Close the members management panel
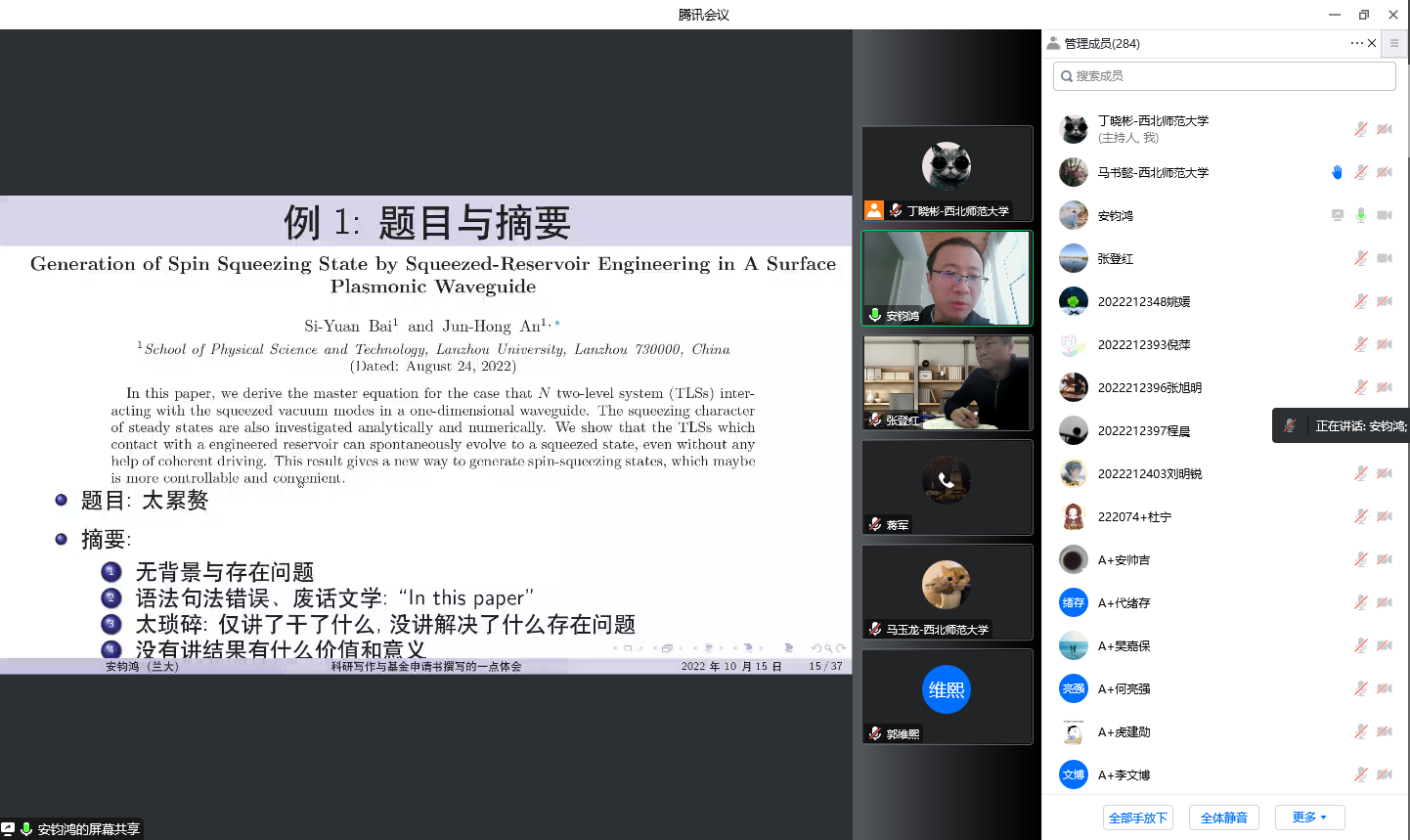Image resolution: width=1410 pixels, height=840 pixels. click(x=1372, y=43)
